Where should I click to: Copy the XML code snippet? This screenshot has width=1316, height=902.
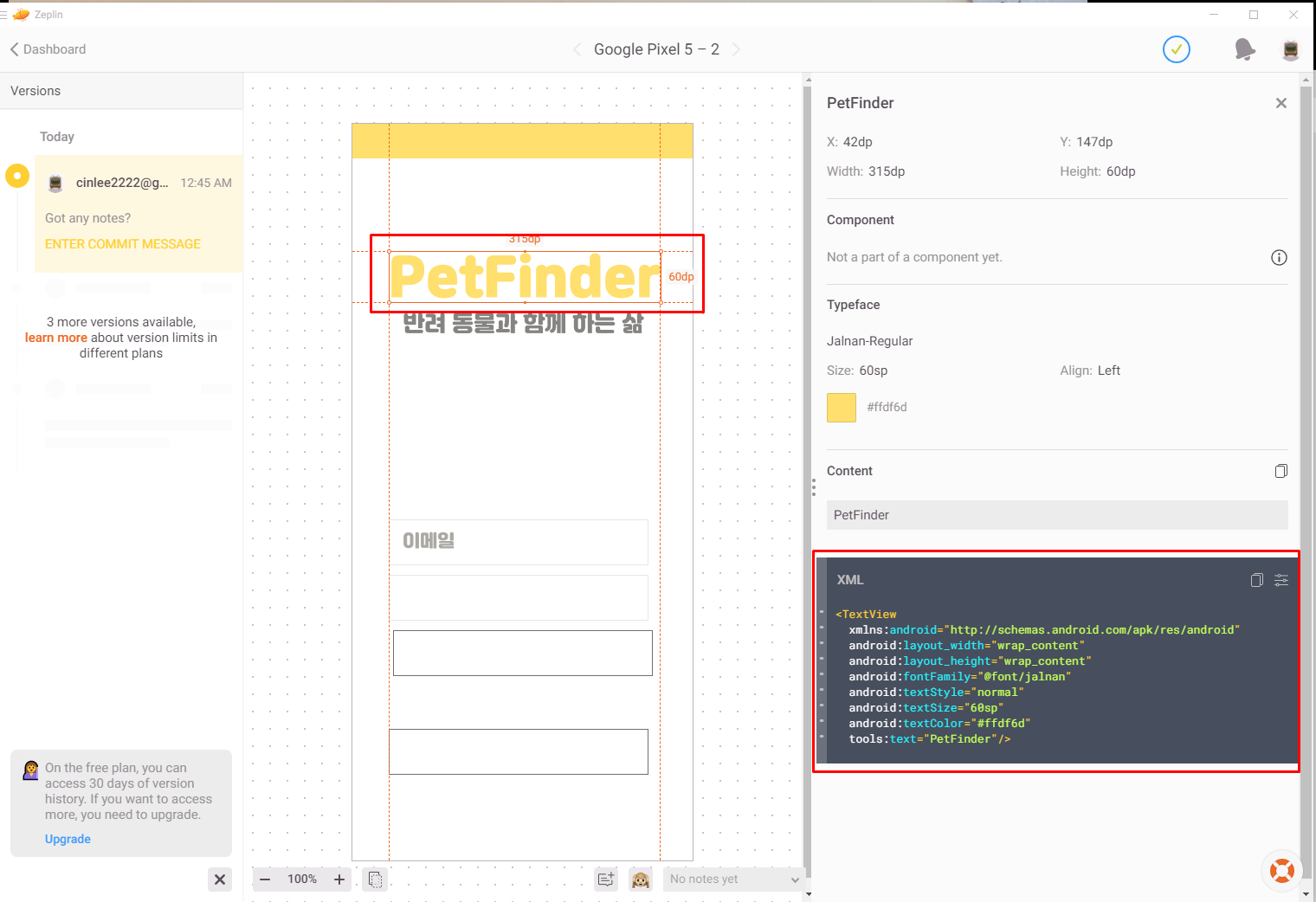1257,580
